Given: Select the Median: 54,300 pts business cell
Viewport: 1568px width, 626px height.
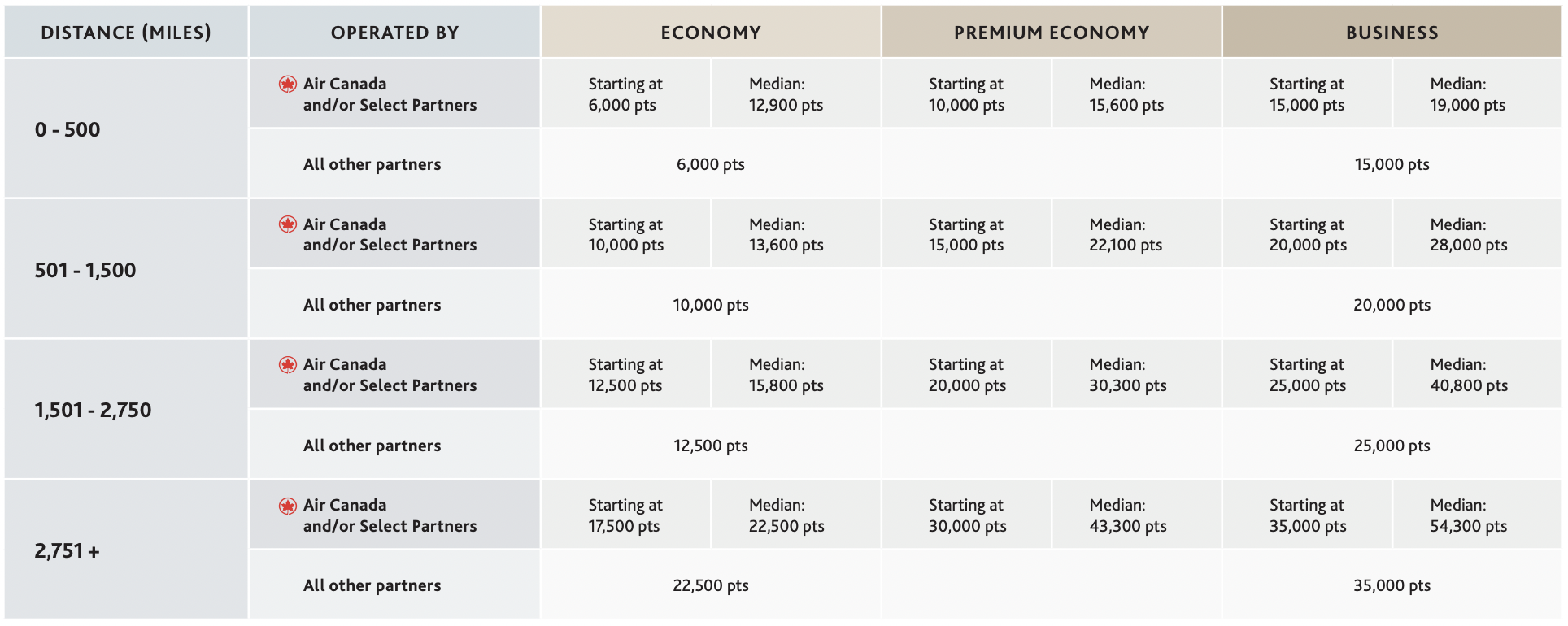Looking at the screenshot, I should (1468, 515).
